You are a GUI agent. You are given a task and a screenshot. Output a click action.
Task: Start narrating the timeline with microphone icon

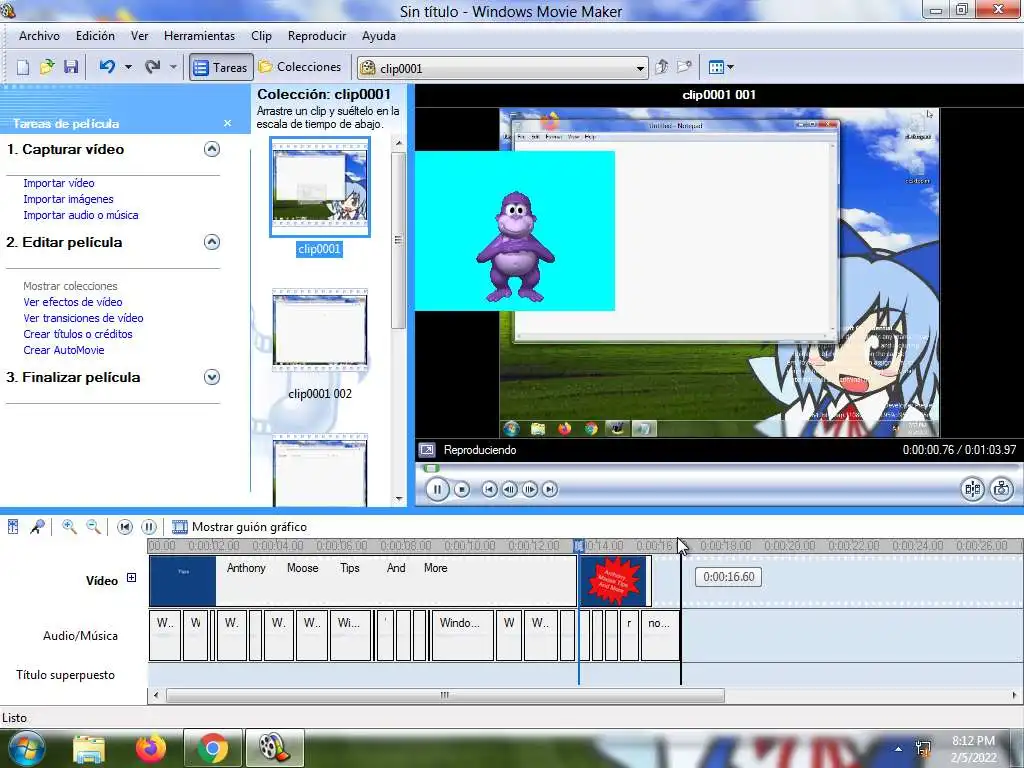click(x=37, y=526)
